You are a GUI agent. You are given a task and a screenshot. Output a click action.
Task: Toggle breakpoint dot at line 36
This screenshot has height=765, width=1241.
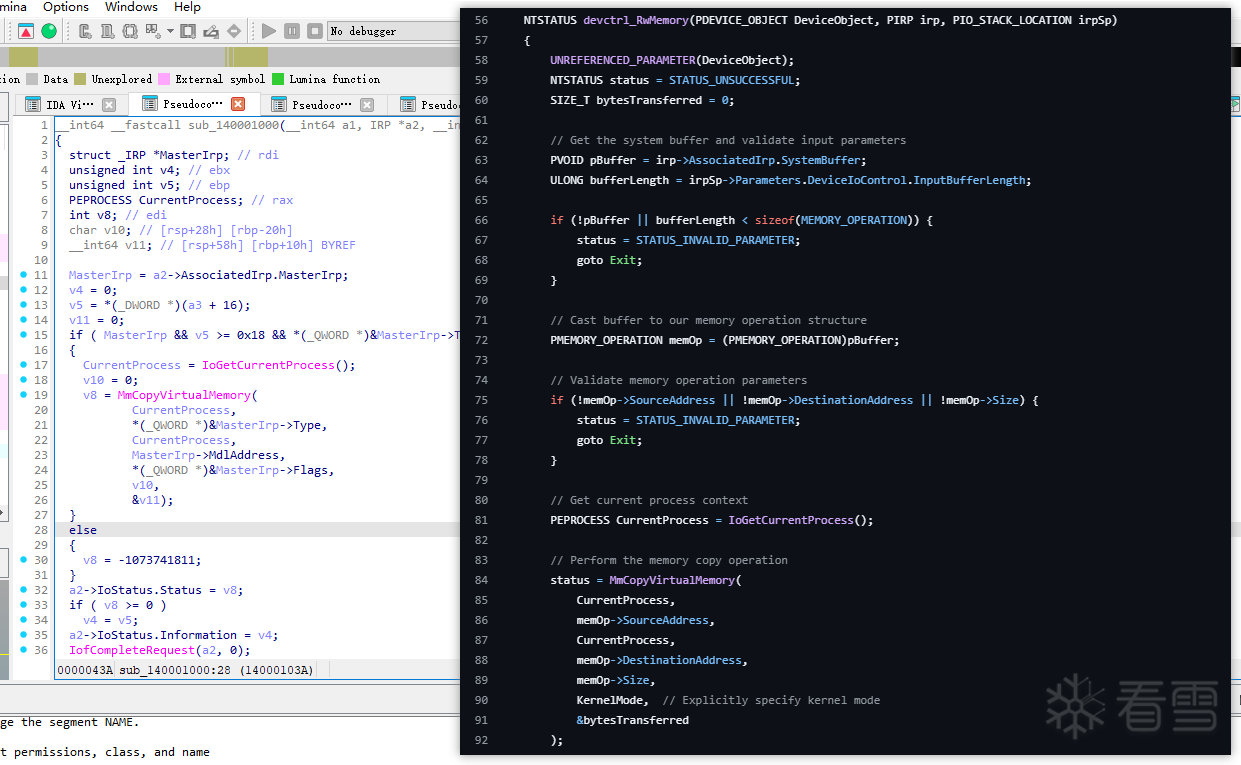pyautogui.click(x=24, y=650)
